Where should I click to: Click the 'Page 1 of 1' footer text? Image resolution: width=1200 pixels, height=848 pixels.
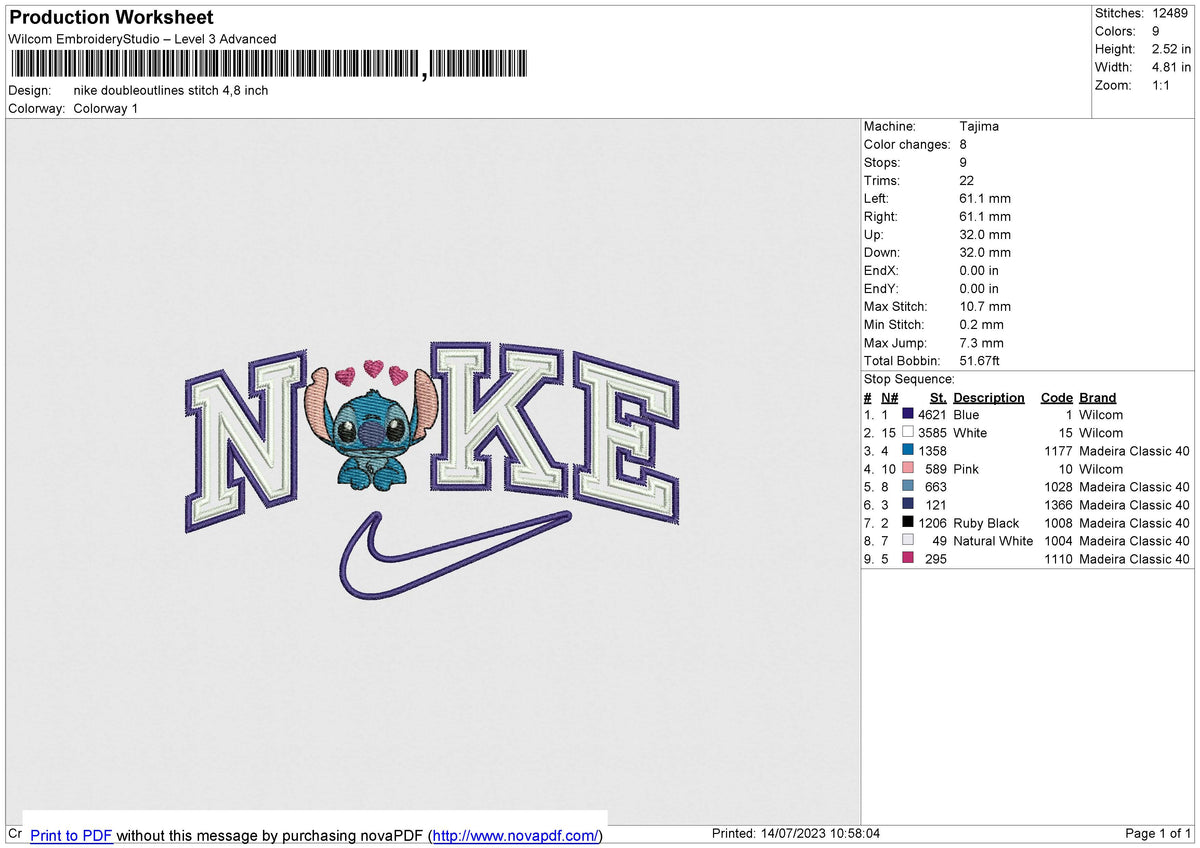(x=1158, y=833)
